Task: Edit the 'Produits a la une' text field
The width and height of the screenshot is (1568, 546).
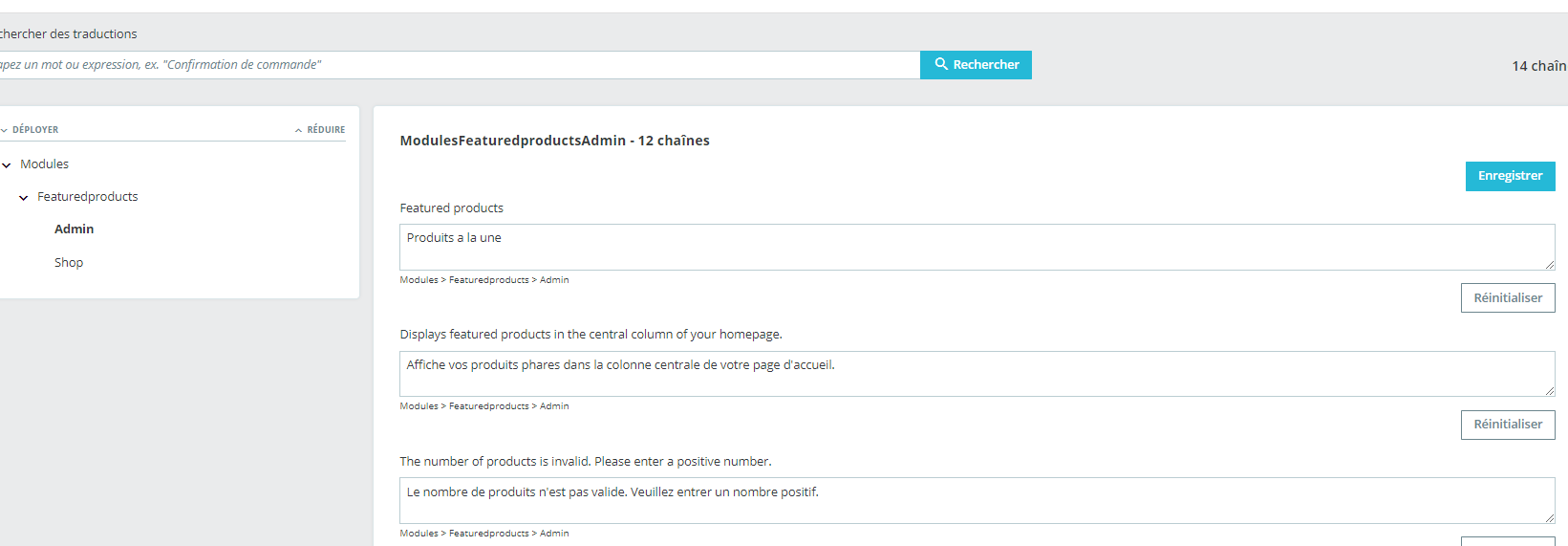Action: (977, 248)
